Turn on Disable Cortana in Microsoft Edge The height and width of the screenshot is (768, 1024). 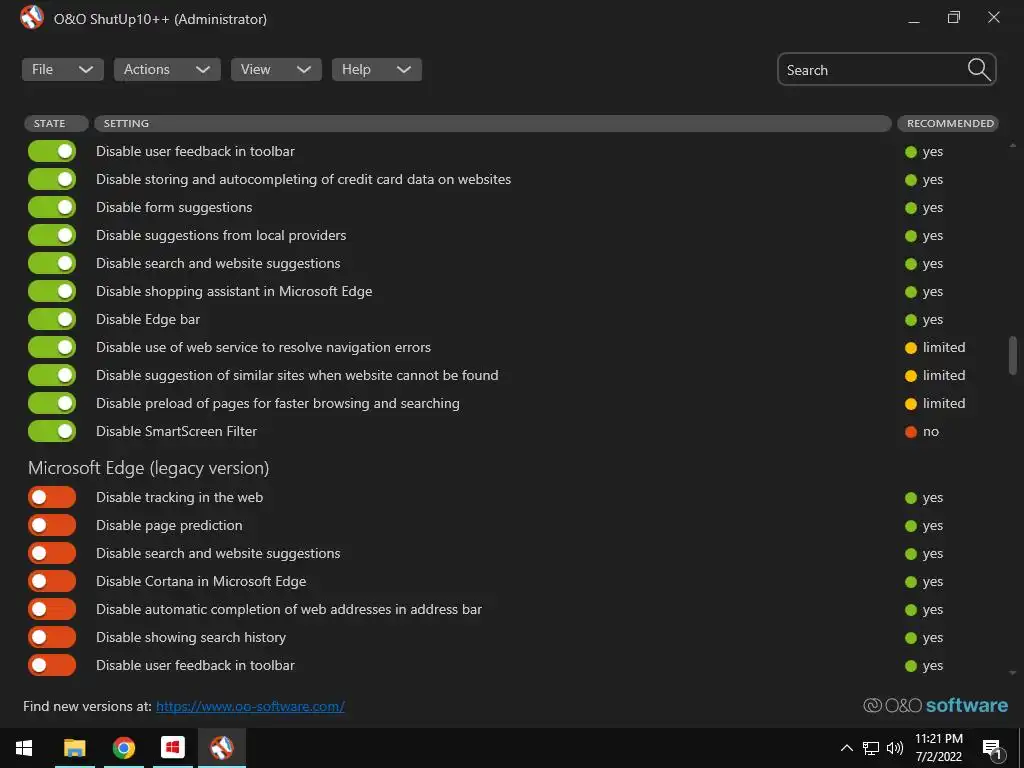pos(52,581)
